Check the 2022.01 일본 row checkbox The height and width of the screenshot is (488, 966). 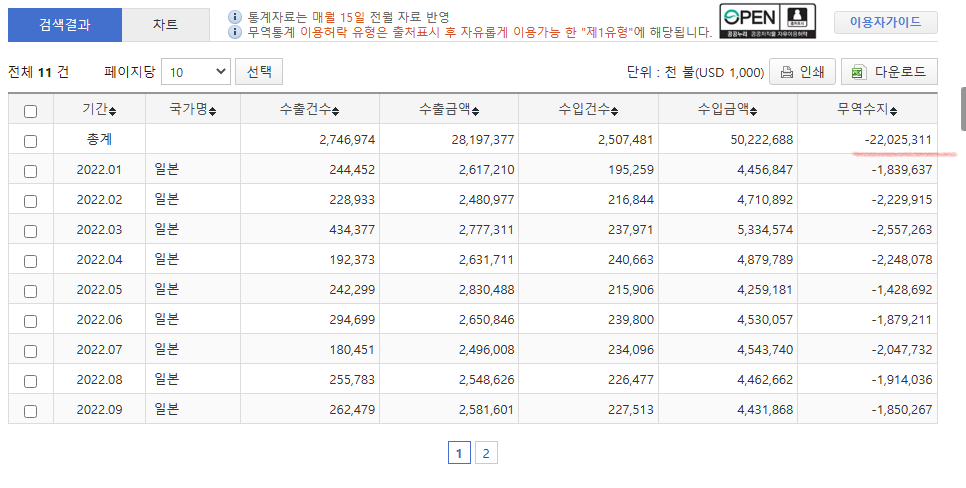click(x=30, y=170)
